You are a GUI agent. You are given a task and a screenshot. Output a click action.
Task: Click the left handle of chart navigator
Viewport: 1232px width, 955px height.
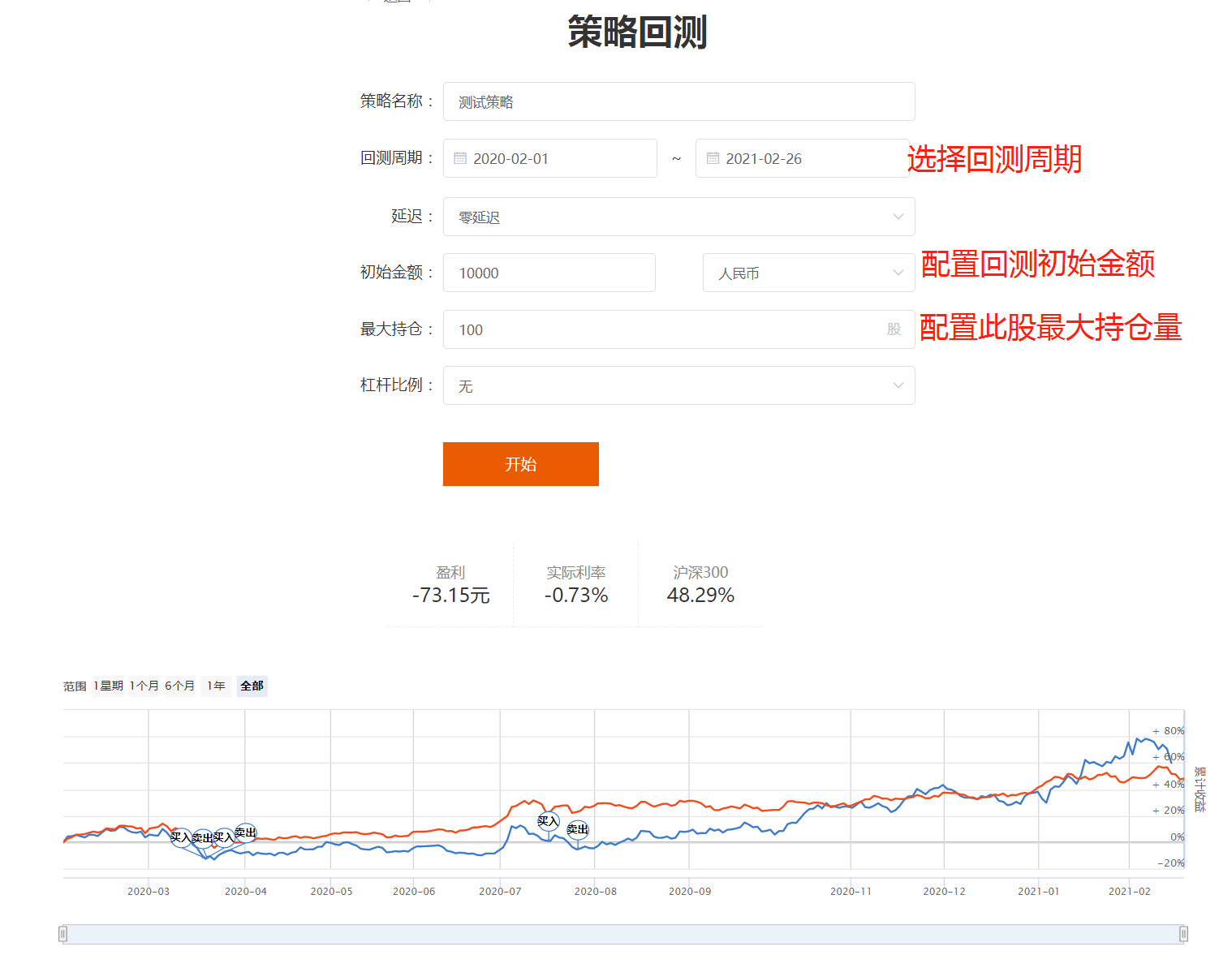(63, 934)
